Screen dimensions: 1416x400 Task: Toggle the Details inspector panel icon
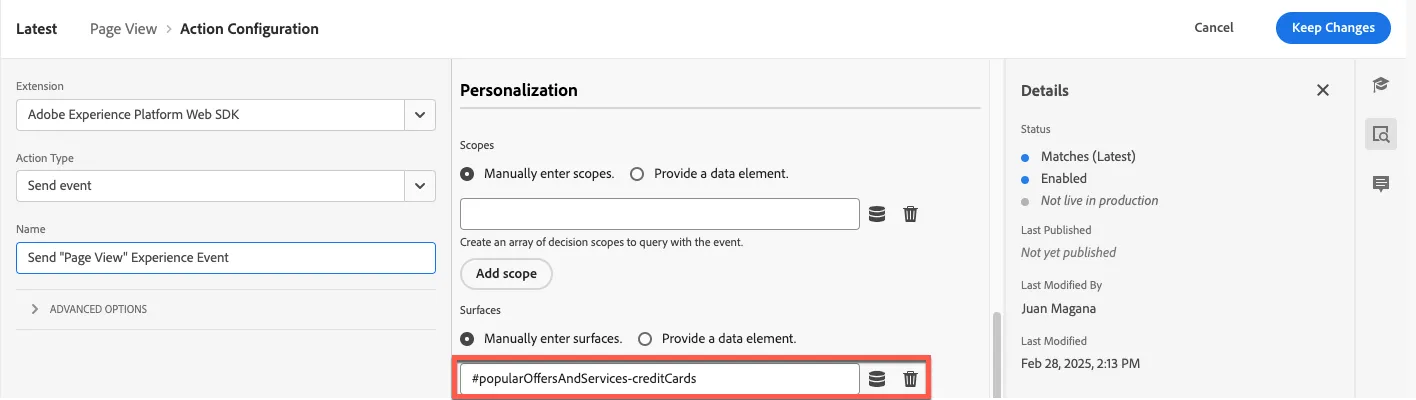1381,134
